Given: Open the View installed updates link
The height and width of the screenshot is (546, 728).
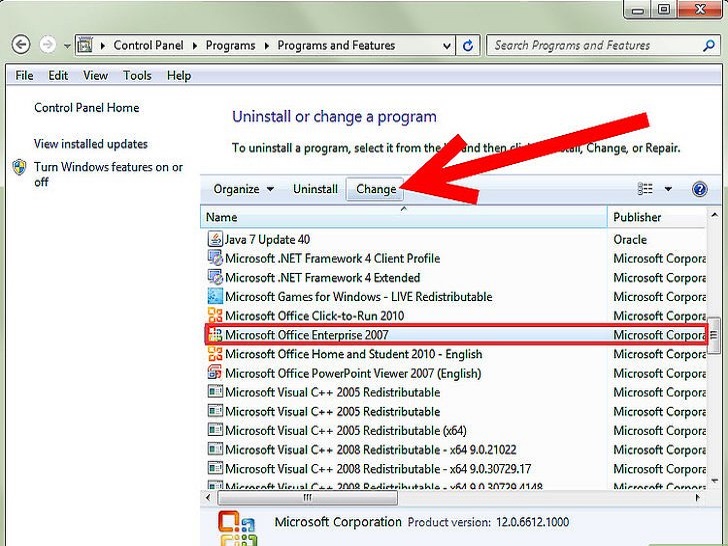Looking at the screenshot, I should pyautogui.click(x=90, y=144).
